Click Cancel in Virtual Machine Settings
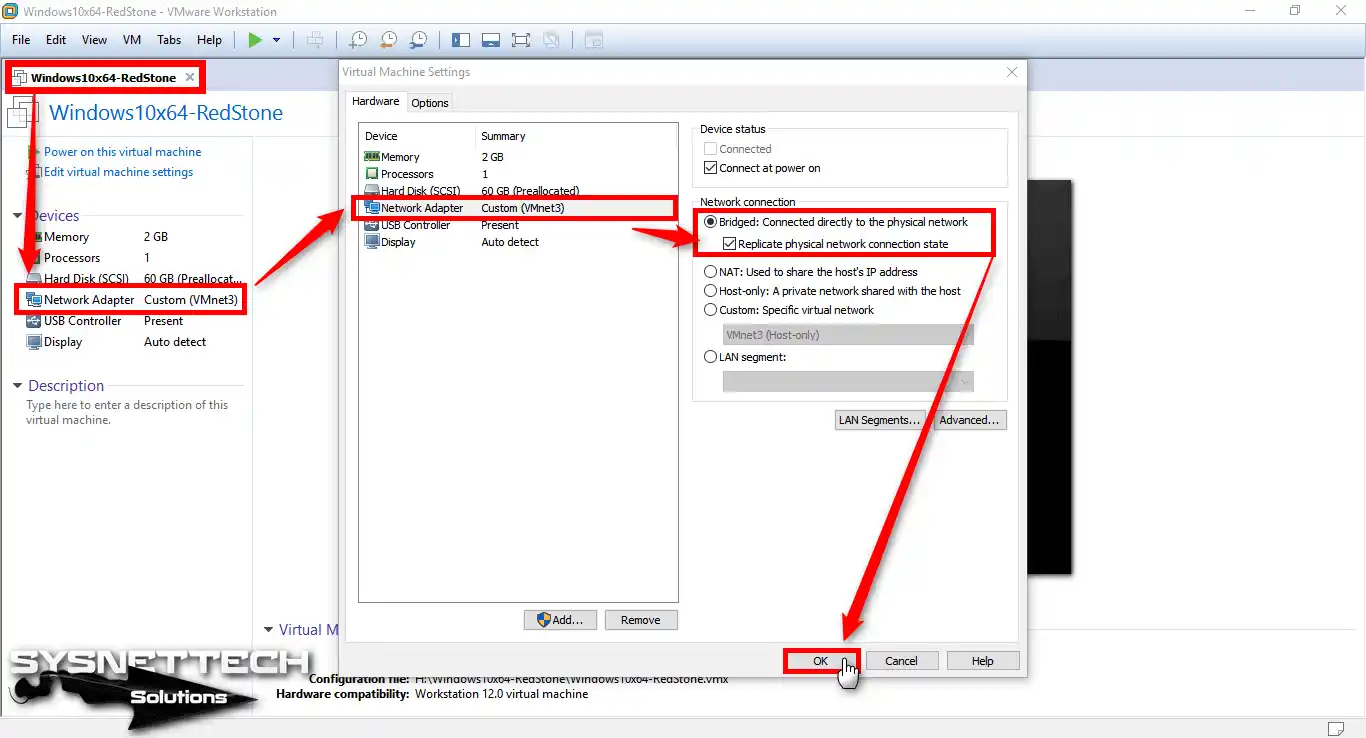Image resolution: width=1366 pixels, height=738 pixels. point(902,661)
